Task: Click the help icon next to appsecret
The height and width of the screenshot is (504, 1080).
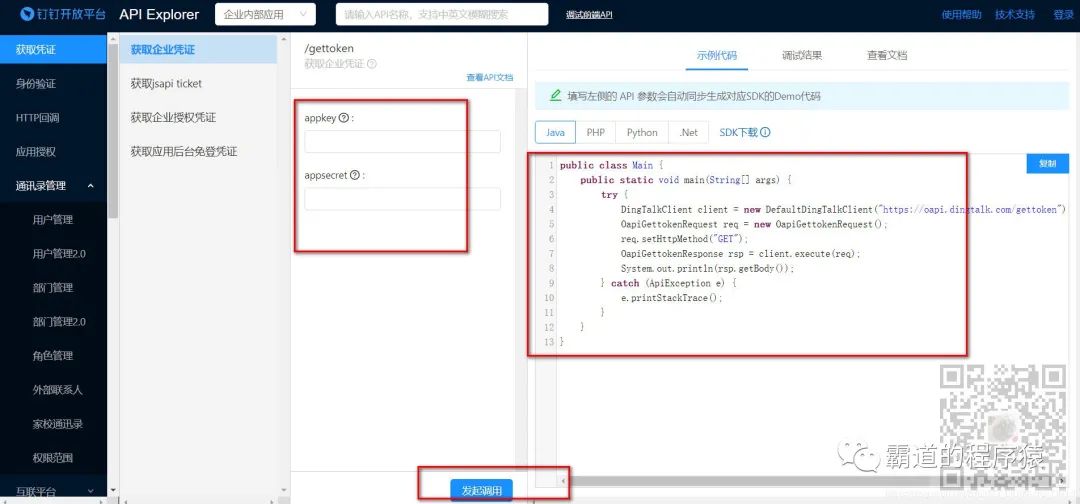Action: 354,175
